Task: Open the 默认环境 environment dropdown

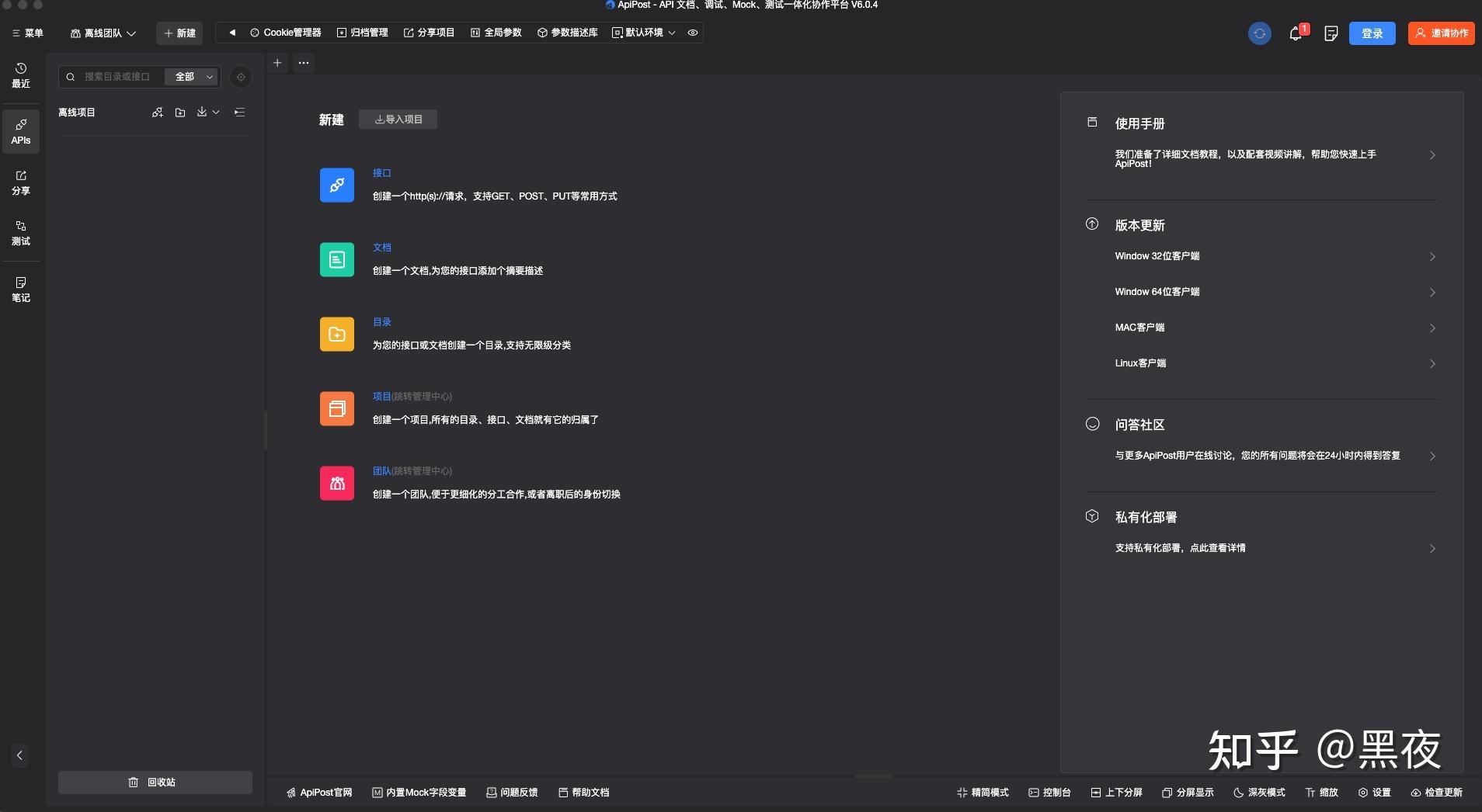Action: [644, 33]
